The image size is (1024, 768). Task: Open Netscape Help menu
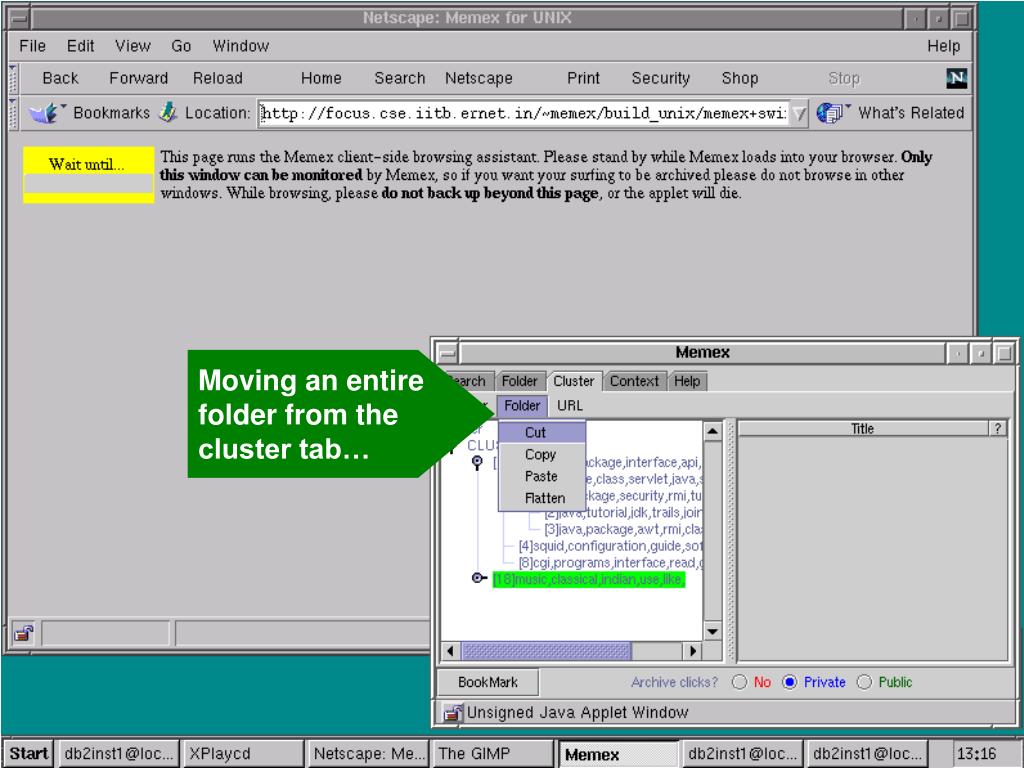(944, 46)
